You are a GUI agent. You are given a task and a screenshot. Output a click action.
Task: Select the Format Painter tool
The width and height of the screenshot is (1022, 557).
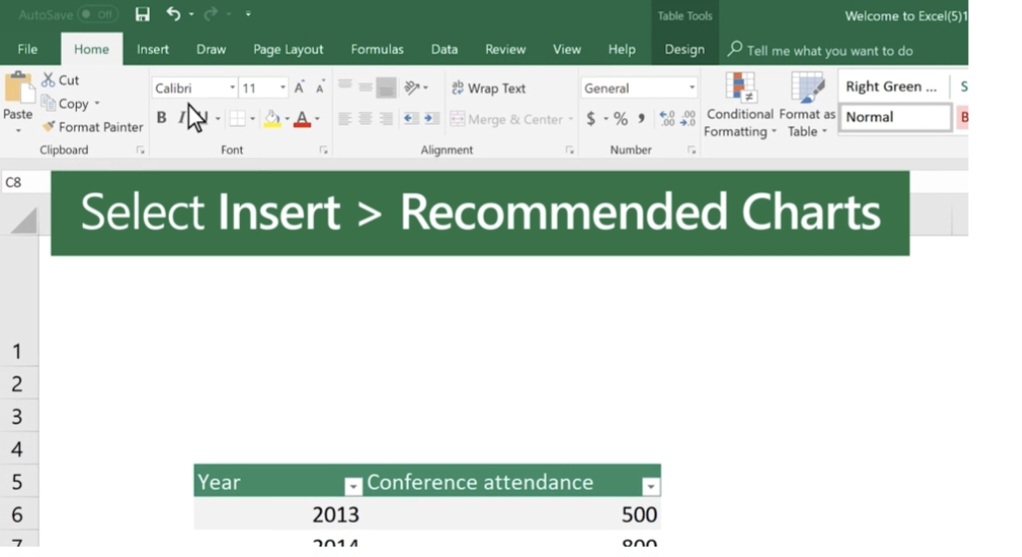92,127
